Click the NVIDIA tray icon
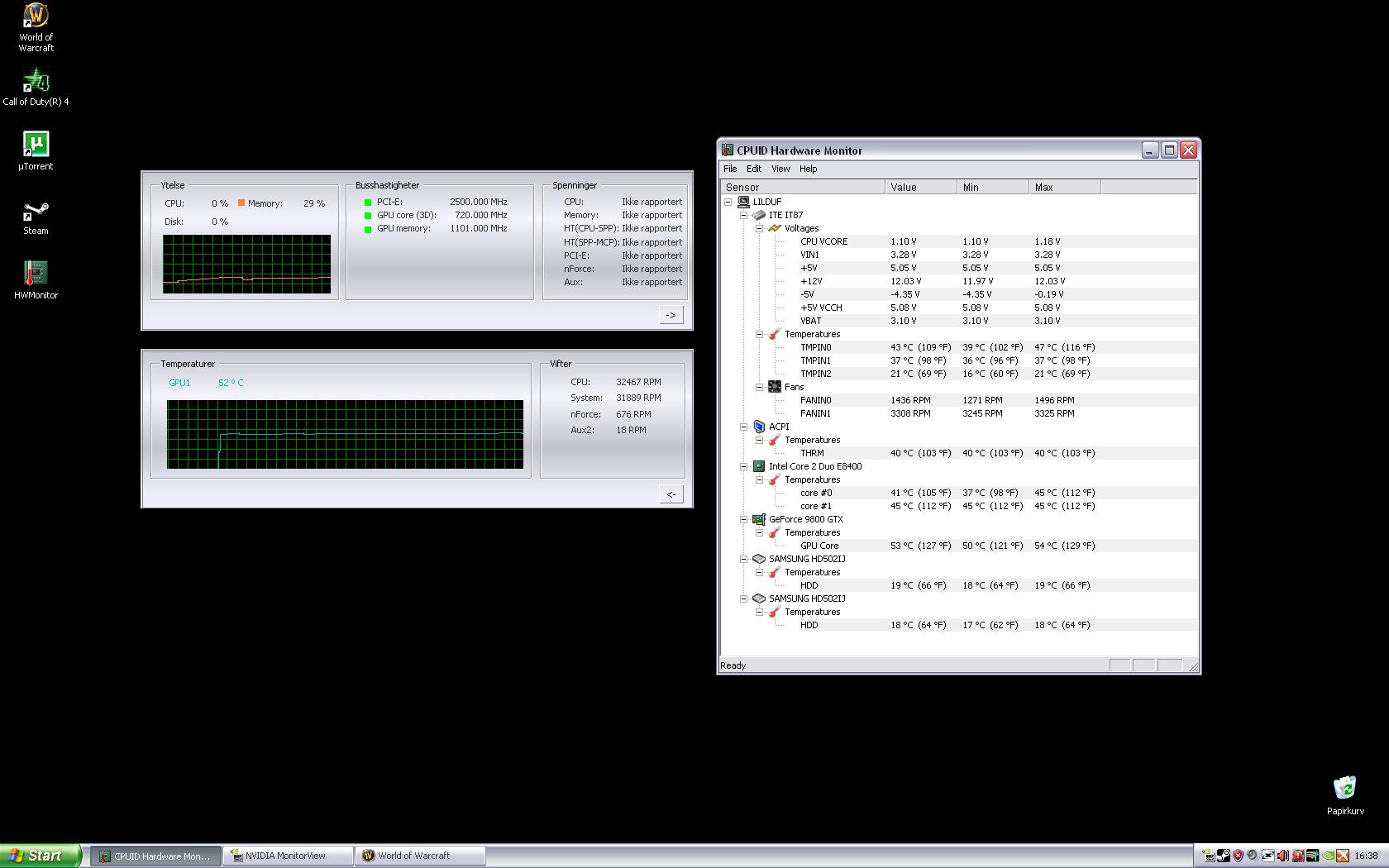The image size is (1389, 868). 1328,856
